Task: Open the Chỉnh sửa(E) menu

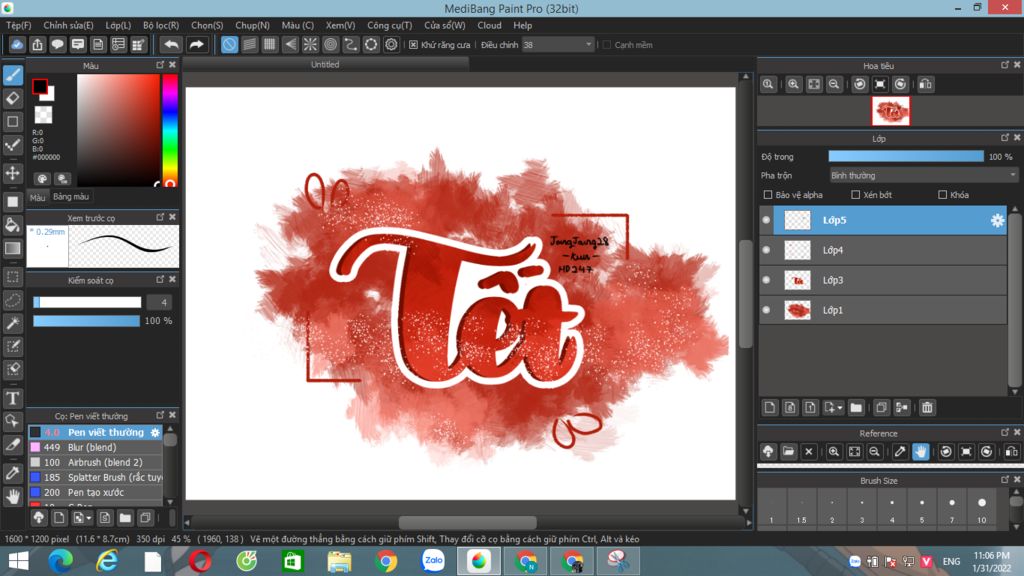Action: coord(68,25)
